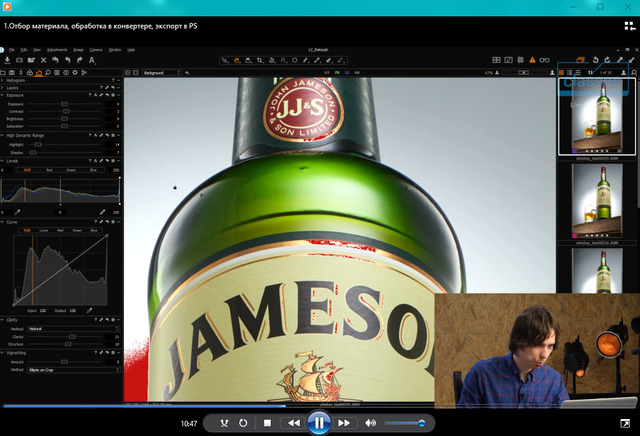Collapse the High Dynamic Range panel
The image size is (640, 436).
[3, 135]
